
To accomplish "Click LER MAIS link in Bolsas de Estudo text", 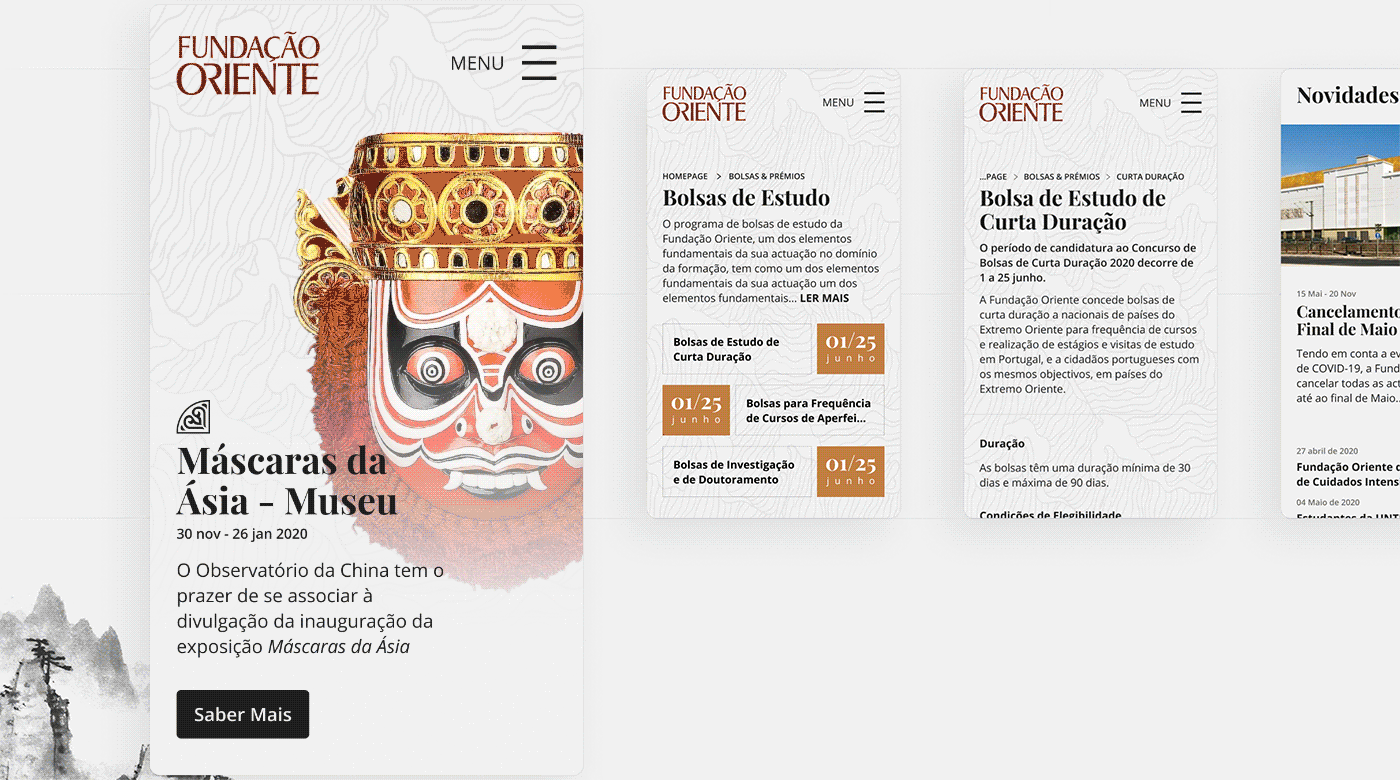I will click(824, 298).
